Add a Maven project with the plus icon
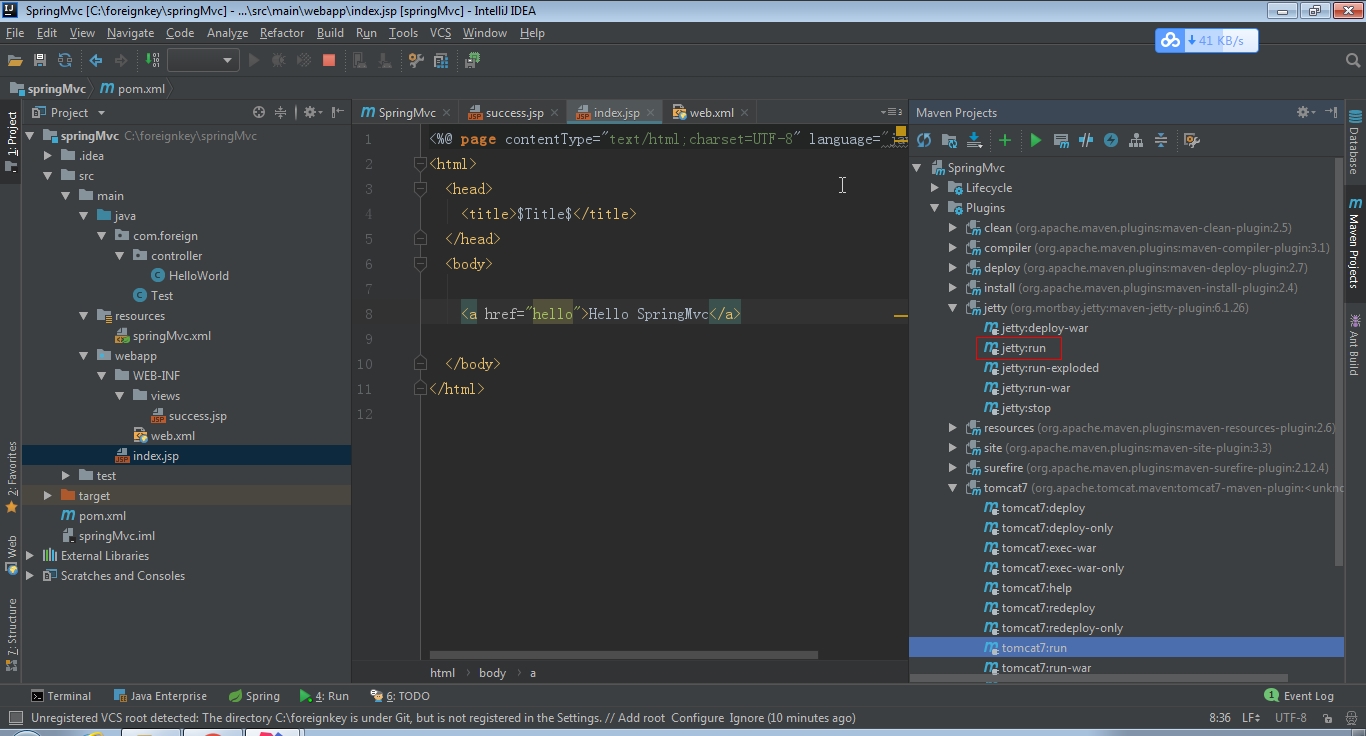This screenshot has width=1366, height=736. click(1005, 140)
